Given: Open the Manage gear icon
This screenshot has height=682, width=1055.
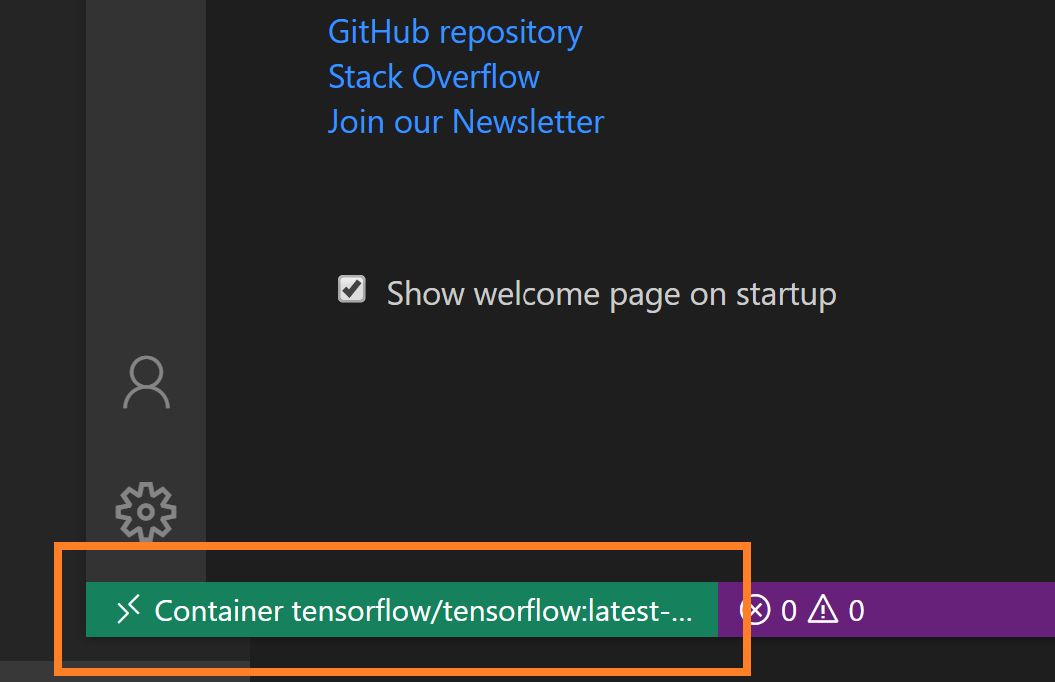Looking at the screenshot, I should [146, 512].
